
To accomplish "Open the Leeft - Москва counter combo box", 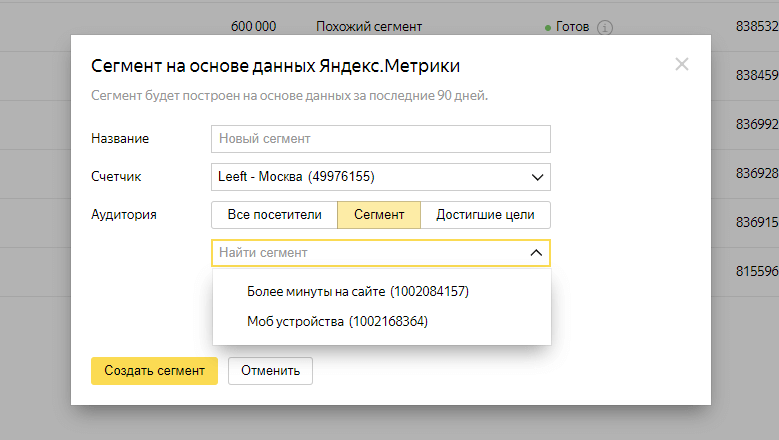I will [x=381, y=177].
